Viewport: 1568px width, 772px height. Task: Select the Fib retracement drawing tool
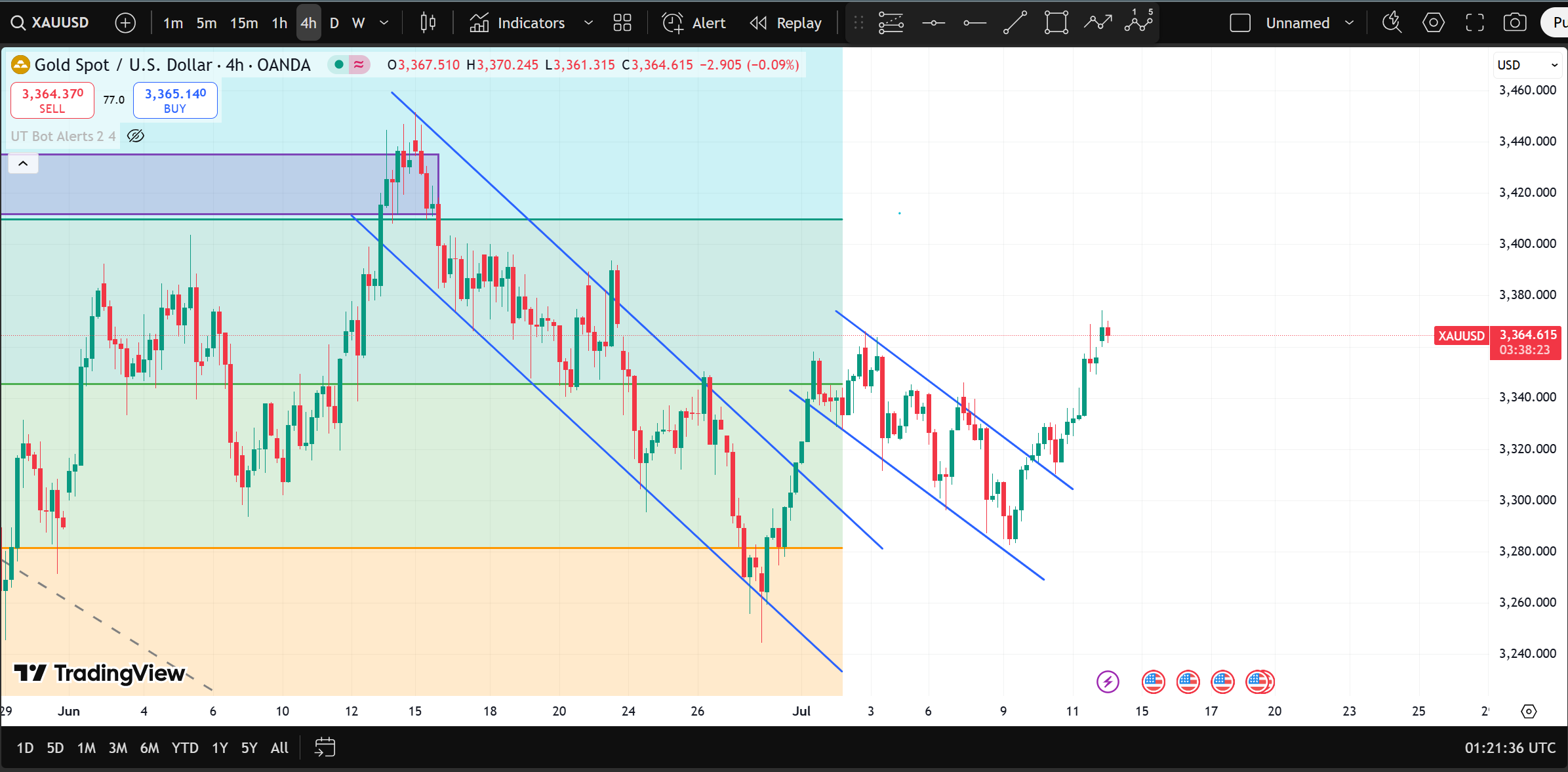tap(891, 23)
